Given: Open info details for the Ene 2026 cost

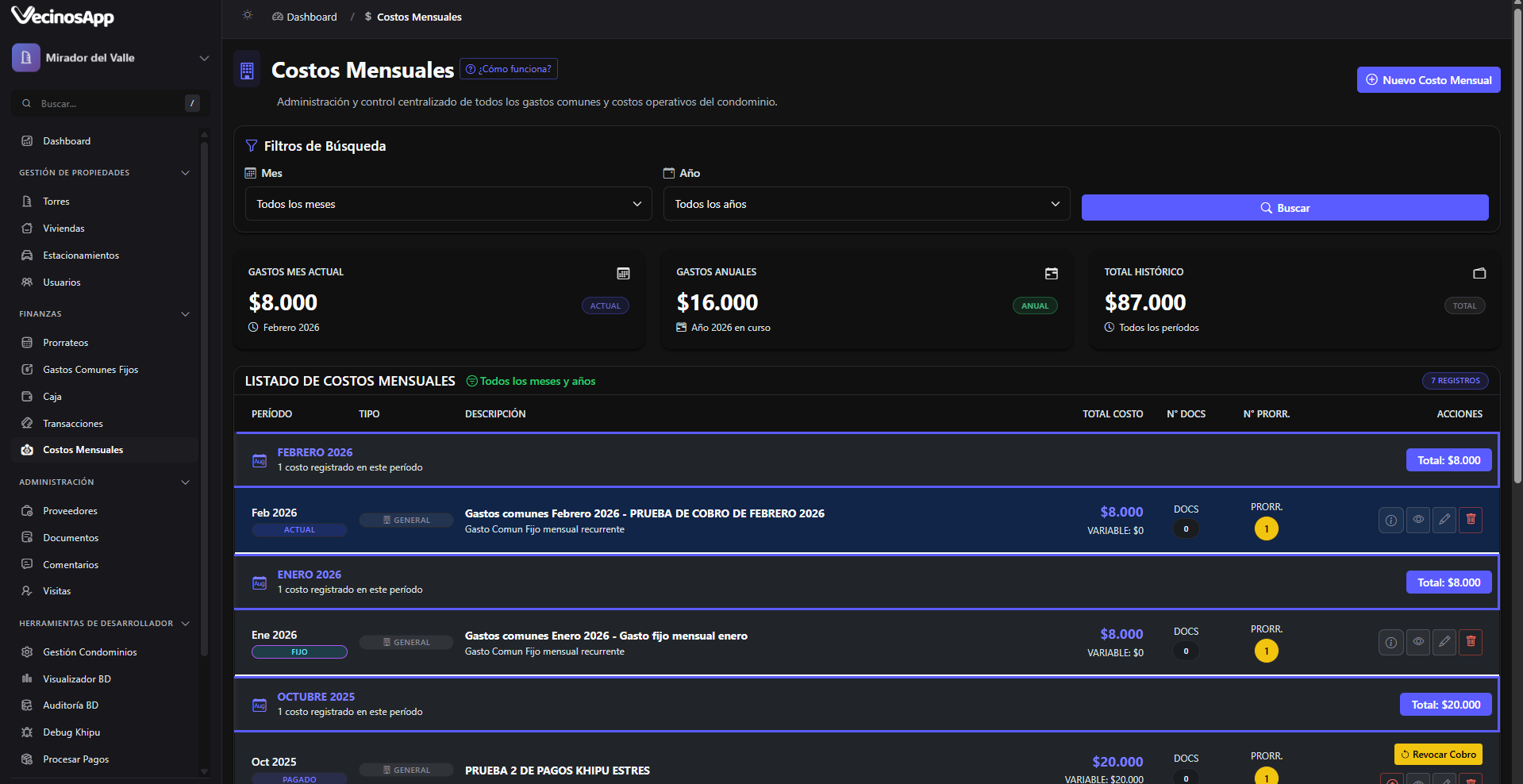Looking at the screenshot, I should point(1390,642).
